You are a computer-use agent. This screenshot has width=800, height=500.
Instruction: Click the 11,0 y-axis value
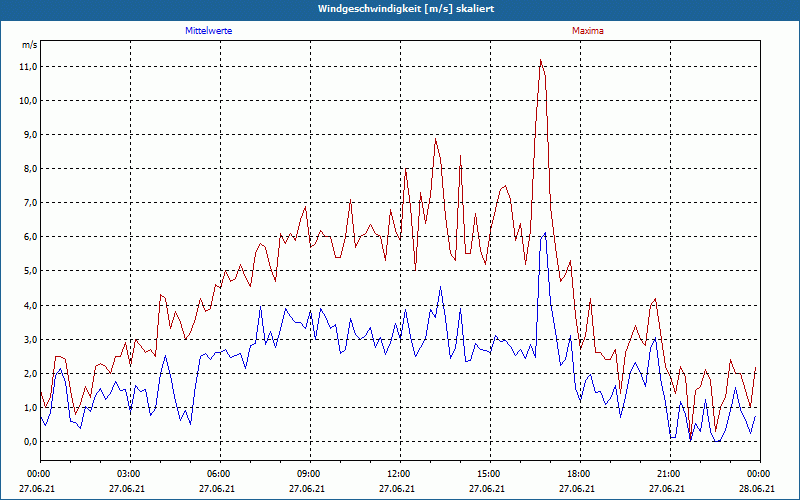point(28,67)
